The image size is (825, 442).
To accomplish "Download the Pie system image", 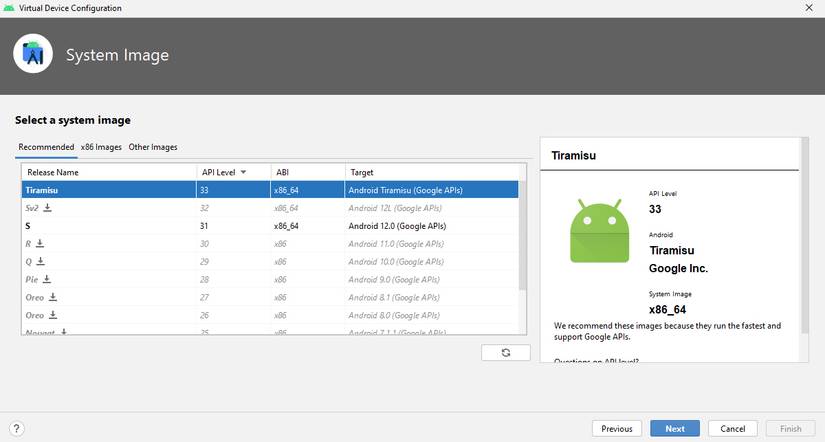I will [x=47, y=279].
